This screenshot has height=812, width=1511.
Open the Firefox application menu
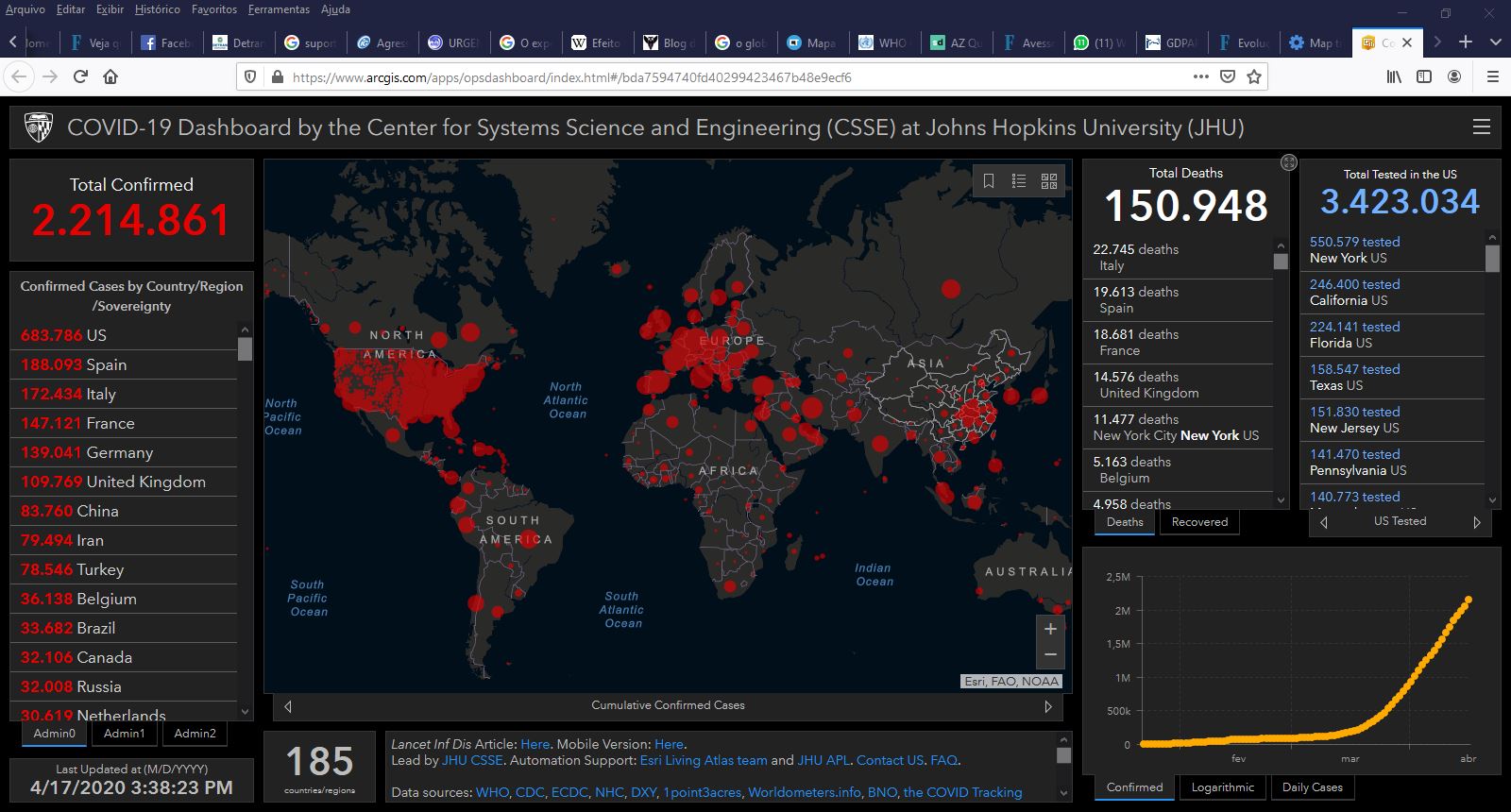(1493, 76)
